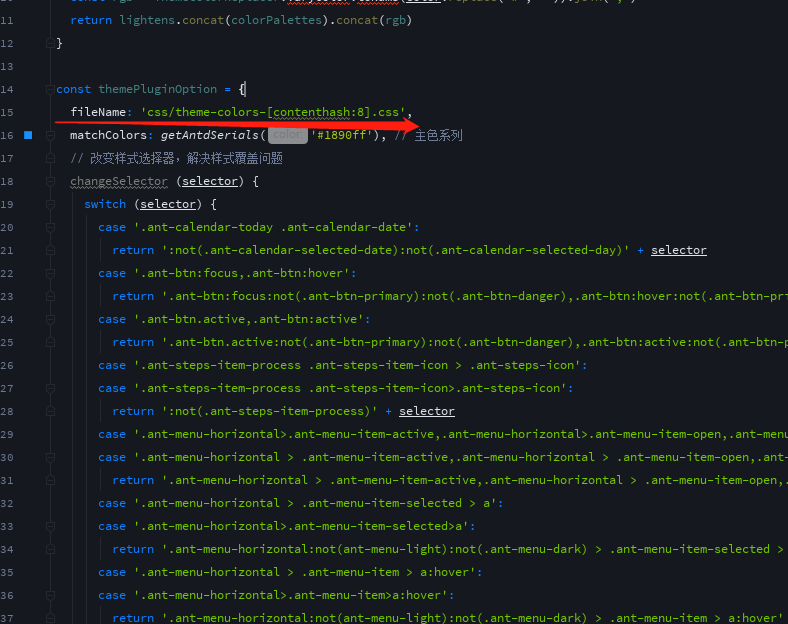The width and height of the screenshot is (788, 624).
Task: Click the matchColors property name
Action: 108,135
